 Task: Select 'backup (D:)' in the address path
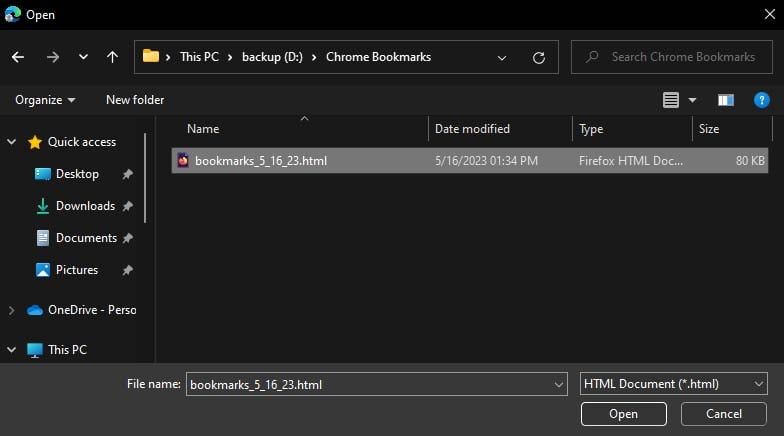pos(272,57)
